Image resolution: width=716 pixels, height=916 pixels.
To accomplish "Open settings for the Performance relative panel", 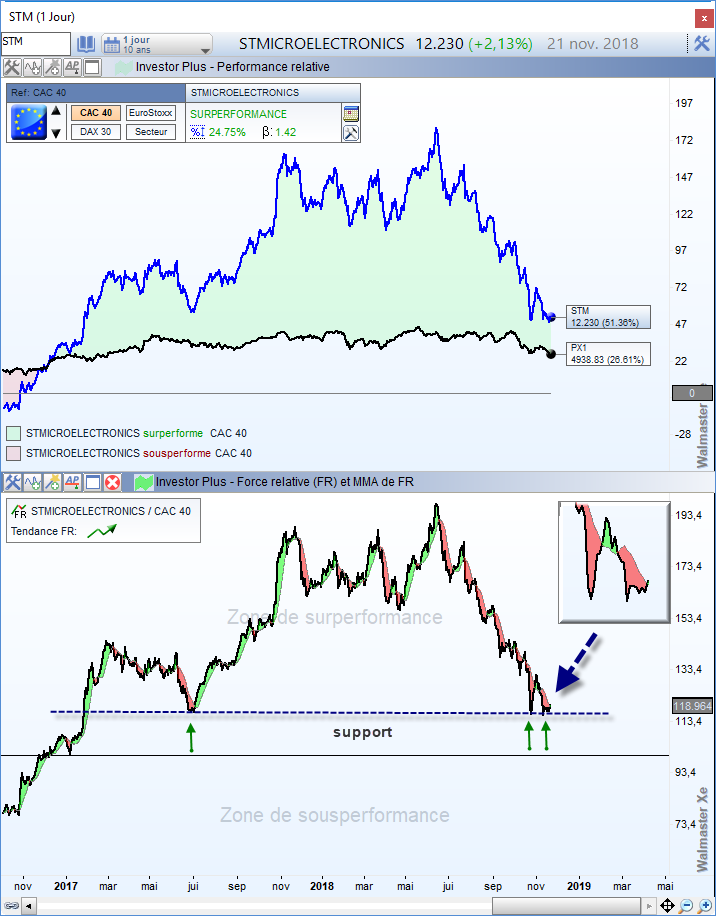I will [x=12, y=67].
